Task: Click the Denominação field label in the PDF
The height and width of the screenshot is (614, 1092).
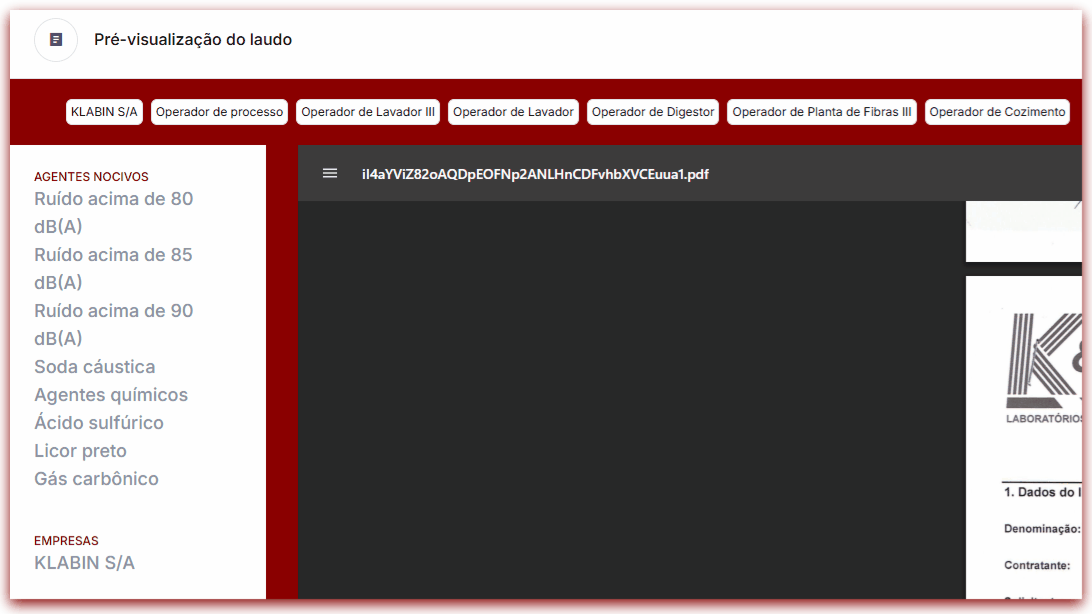Action: [x=1042, y=529]
